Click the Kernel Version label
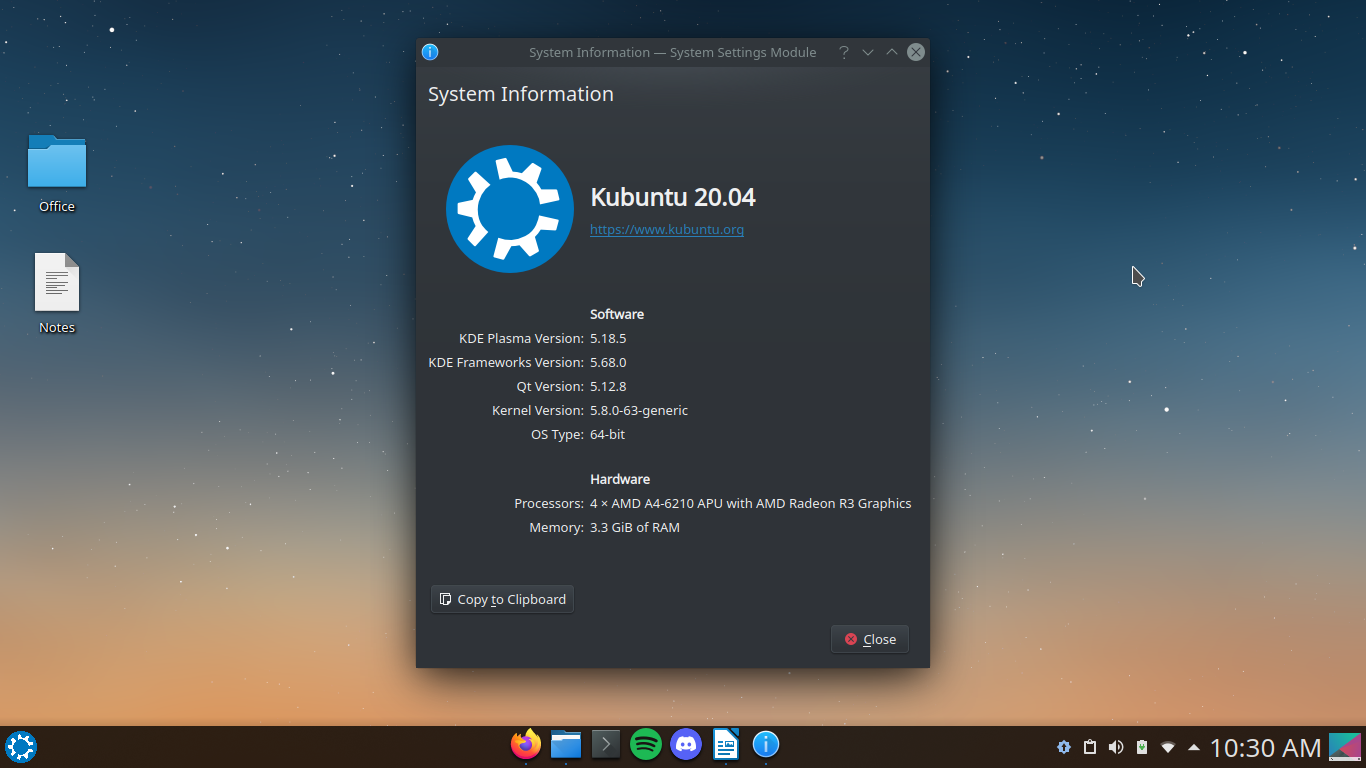This screenshot has width=1366, height=768. tap(538, 410)
